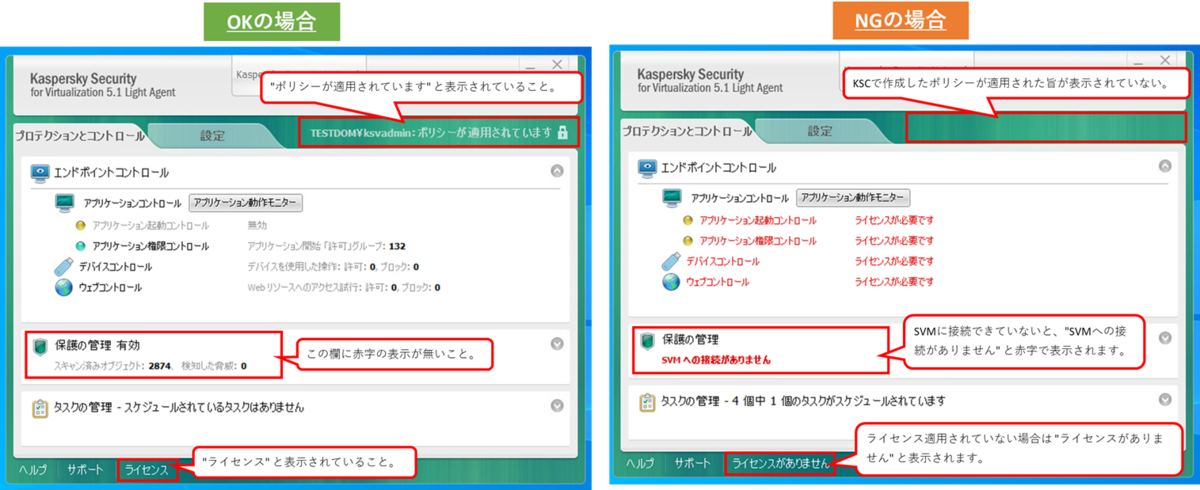Click ライセンスがありません link in NG window

pos(781,463)
